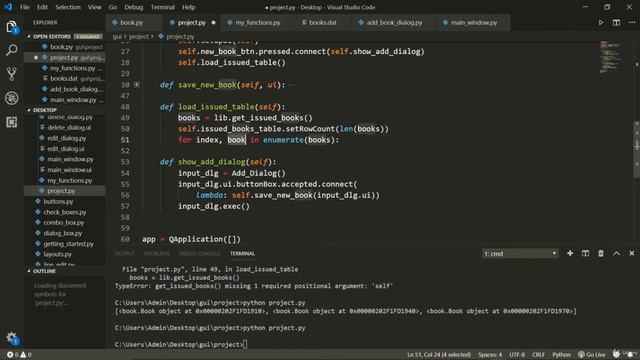Open the Selection menu
Image resolution: width=640 pixels, height=360 pixels.
tap(68, 7)
